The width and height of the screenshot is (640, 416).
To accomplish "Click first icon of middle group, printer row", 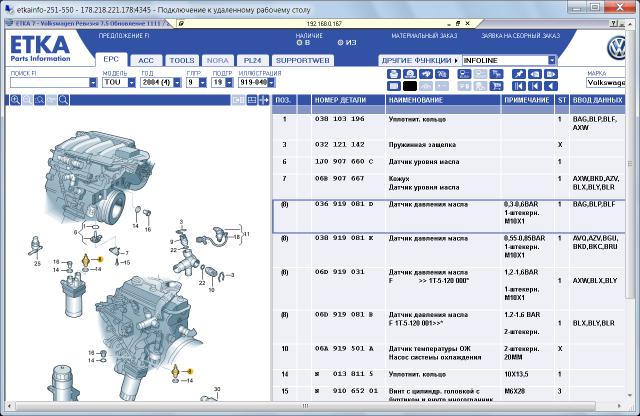I will 464,74.
